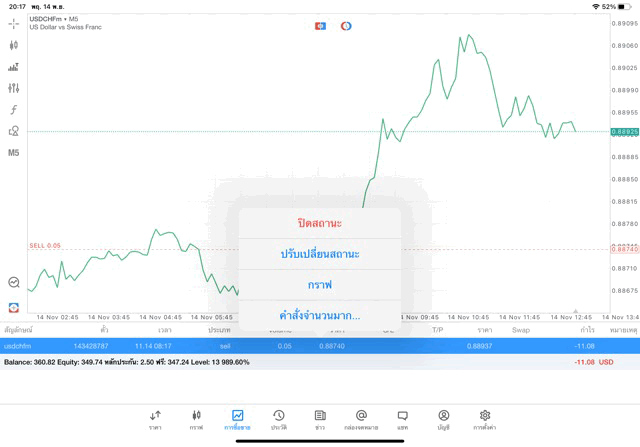Open the chat tab icon
This screenshot has height=447, width=640.
click(402, 416)
